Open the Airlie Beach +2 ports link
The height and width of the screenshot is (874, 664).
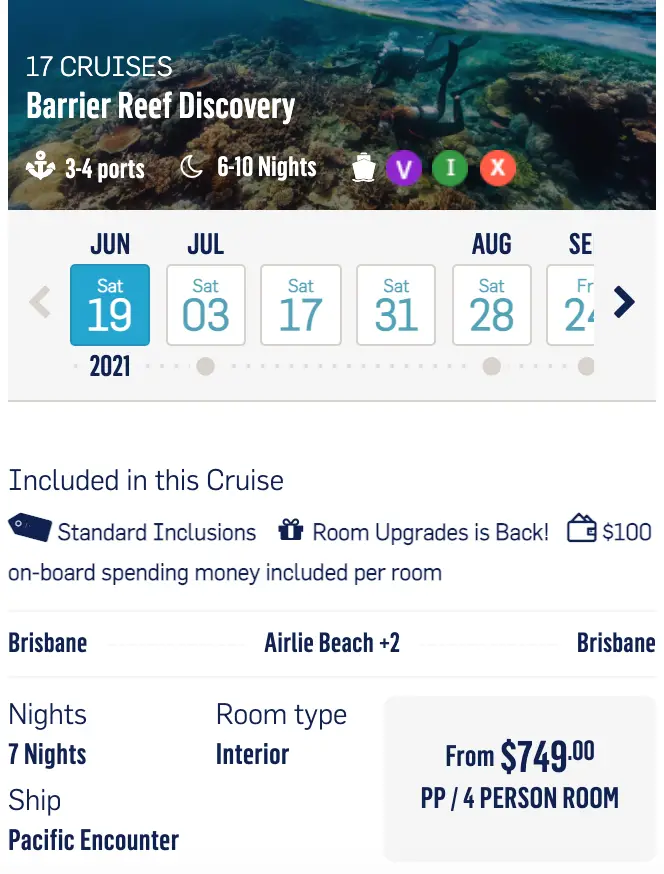(x=332, y=642)
